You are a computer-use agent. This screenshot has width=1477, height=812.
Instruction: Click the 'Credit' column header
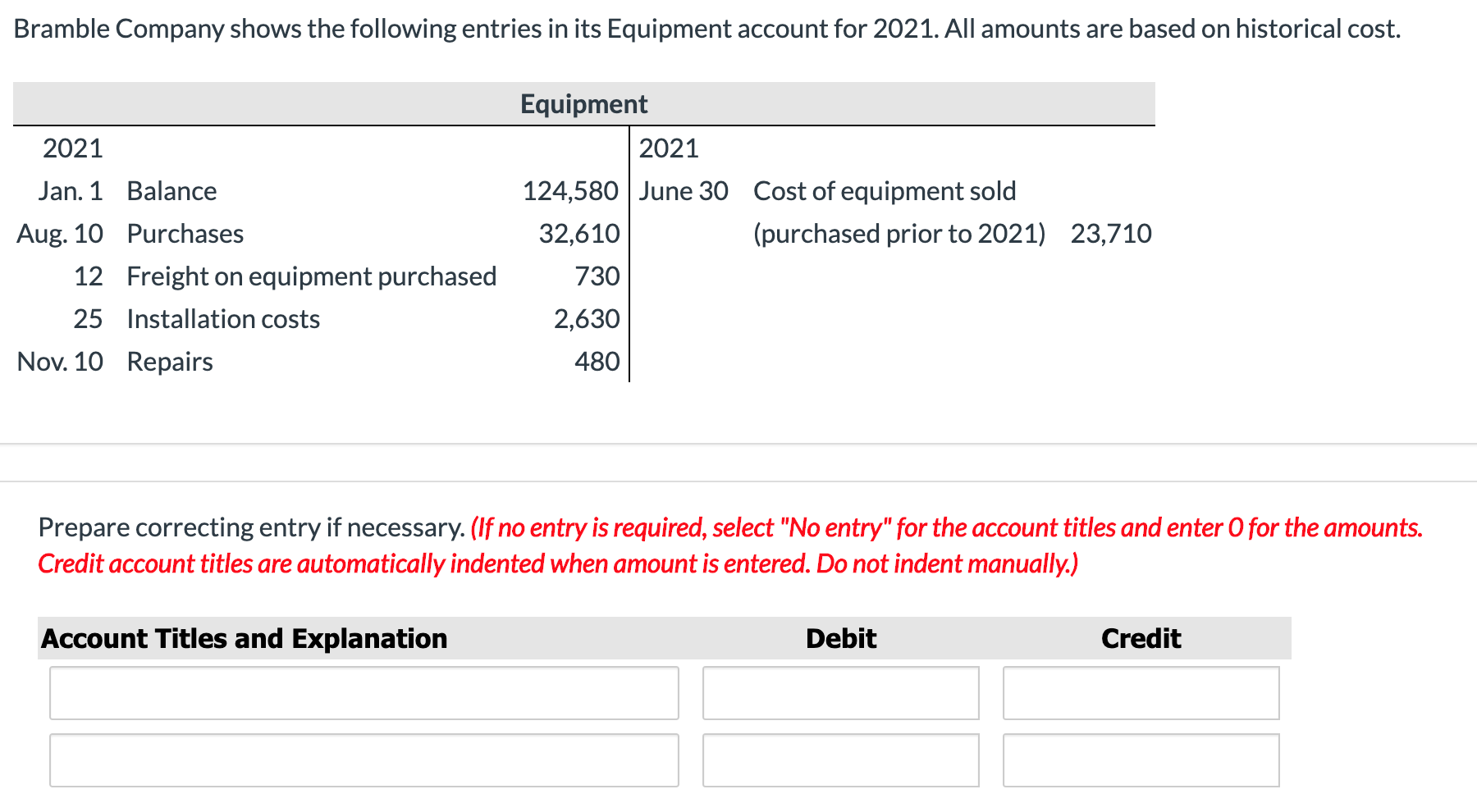click(1141, 638)
